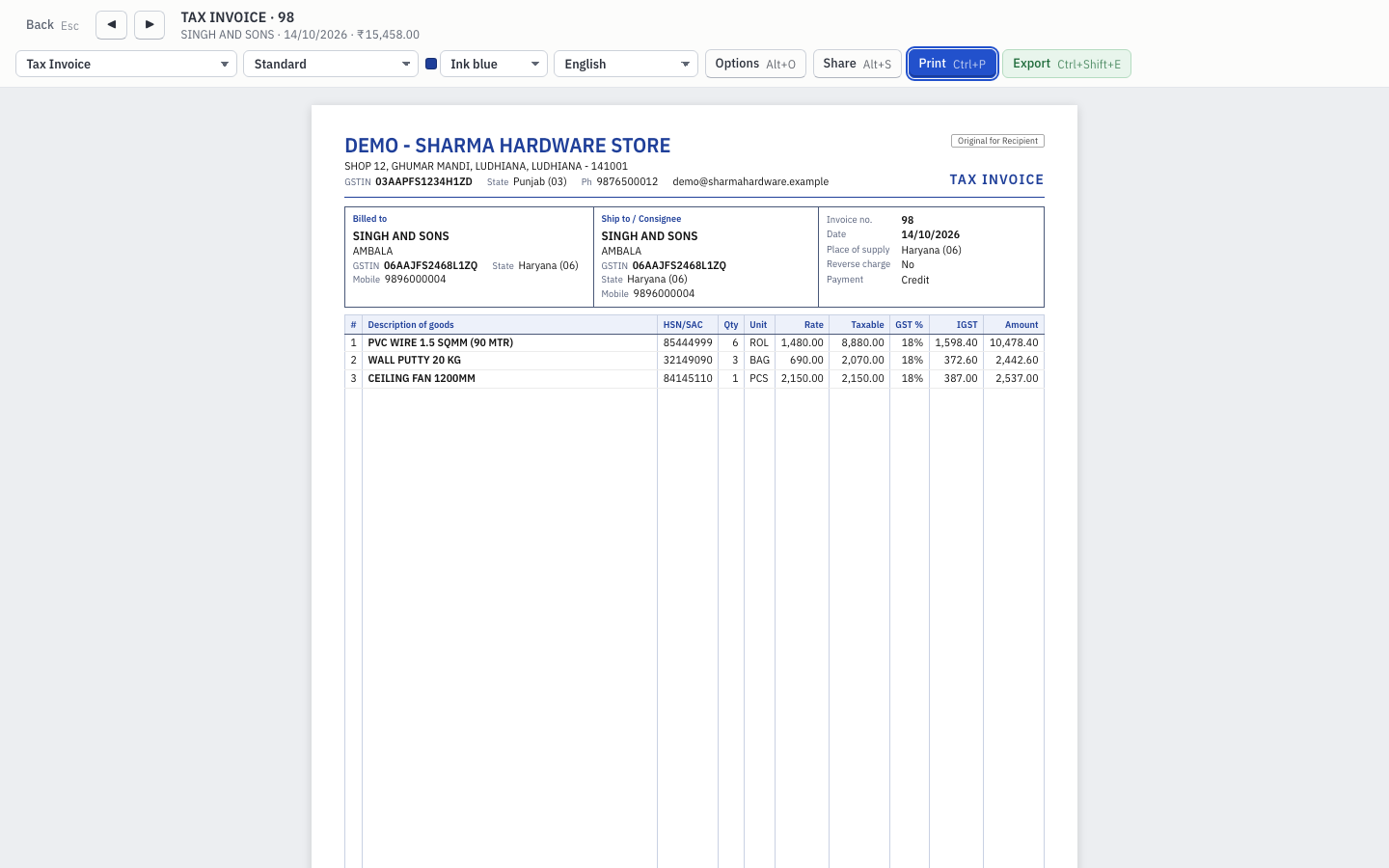Click the Ship to / Consignee label
1389x868 pixels.
[x=641, y=219]
